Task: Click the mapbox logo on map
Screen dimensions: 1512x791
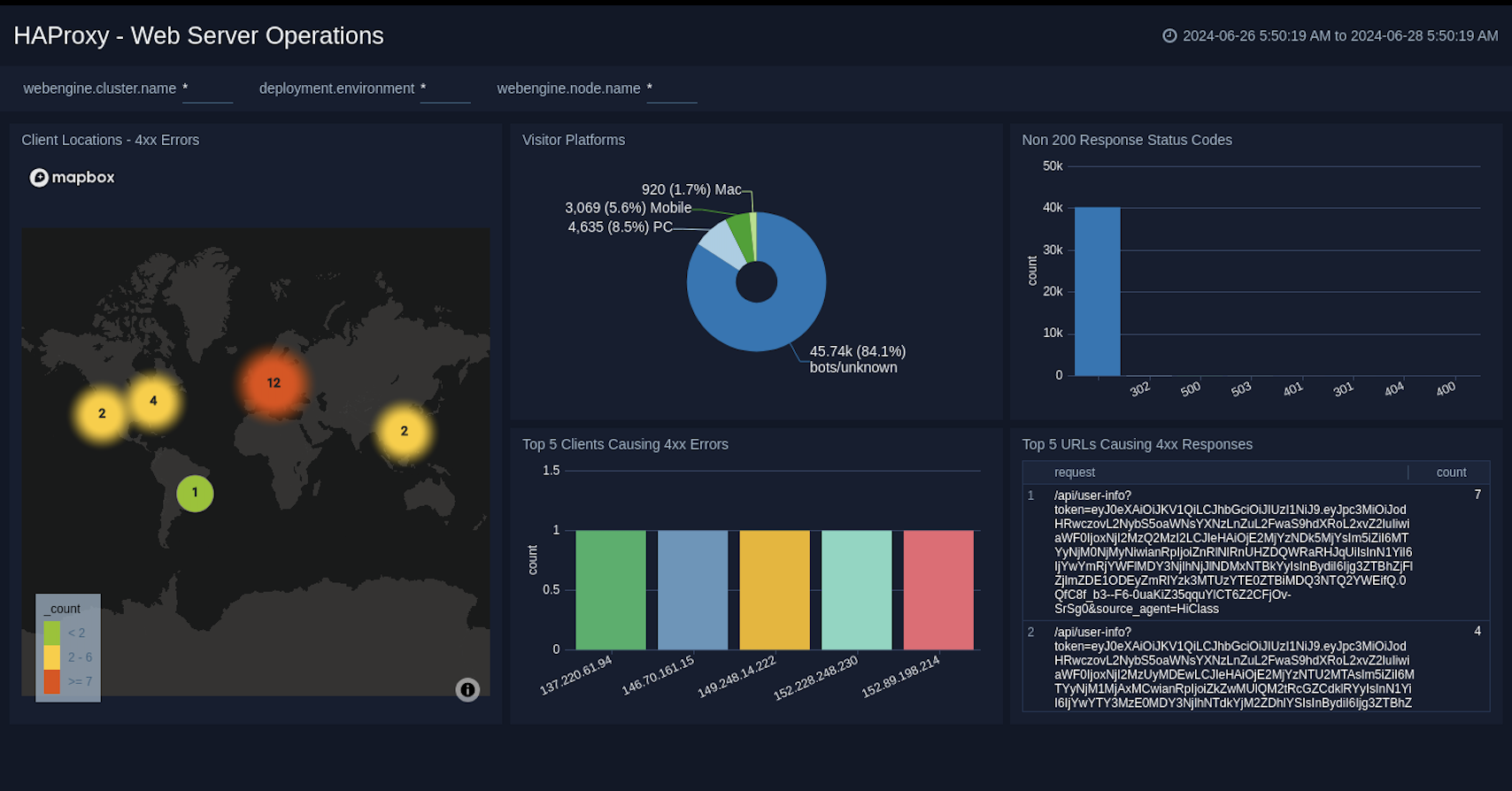Action: click(x=73, y=178)
